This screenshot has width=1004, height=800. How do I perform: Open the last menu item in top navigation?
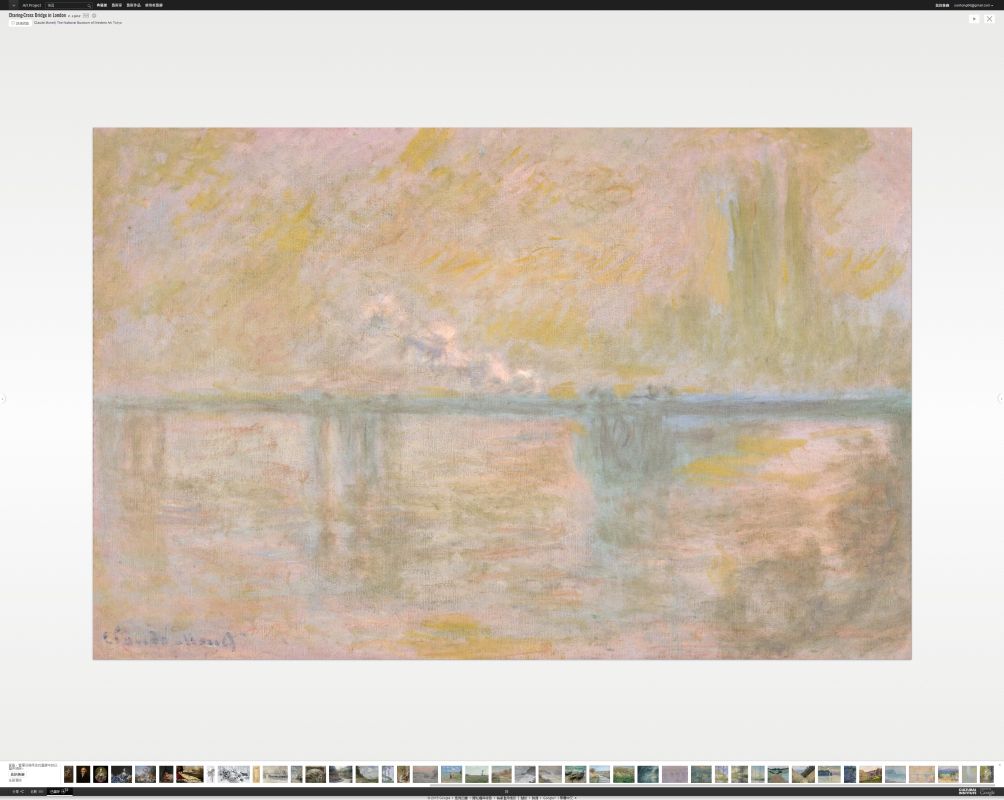pos(154,5)
